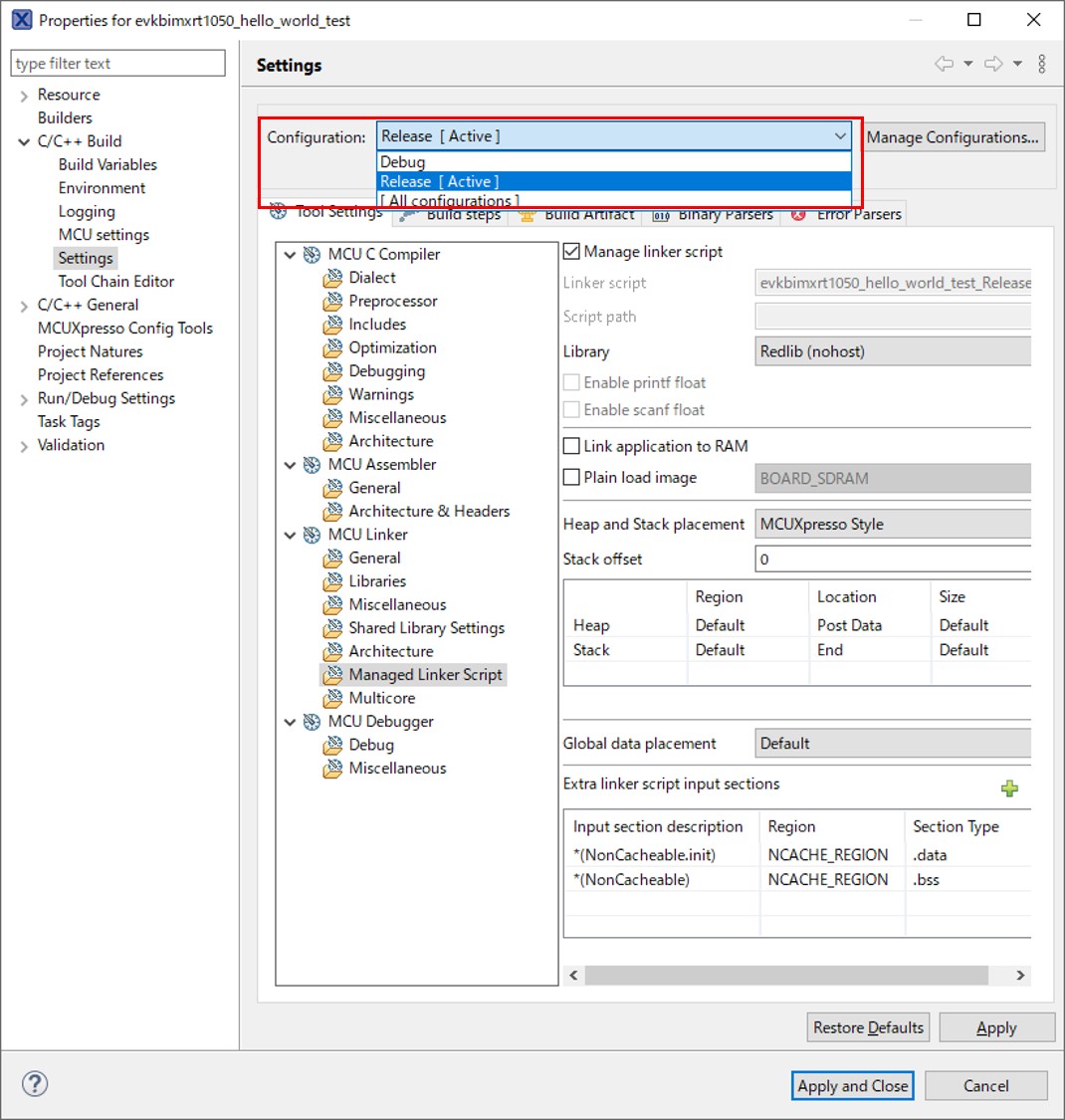Click the Optimization settings folder icon
Viewport: 1065px width, 1120px height.
point(332,348)
